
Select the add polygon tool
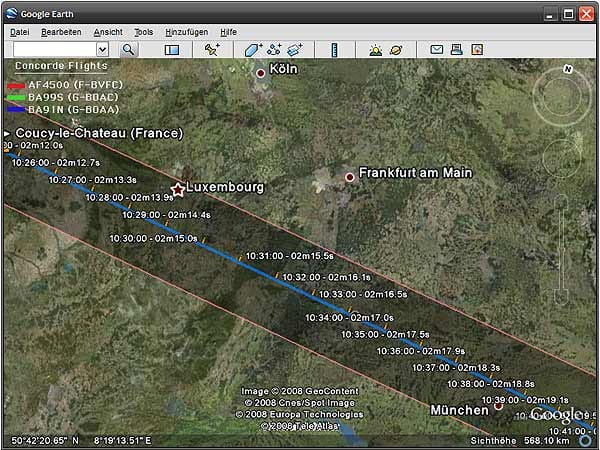[x=253, y=49]
